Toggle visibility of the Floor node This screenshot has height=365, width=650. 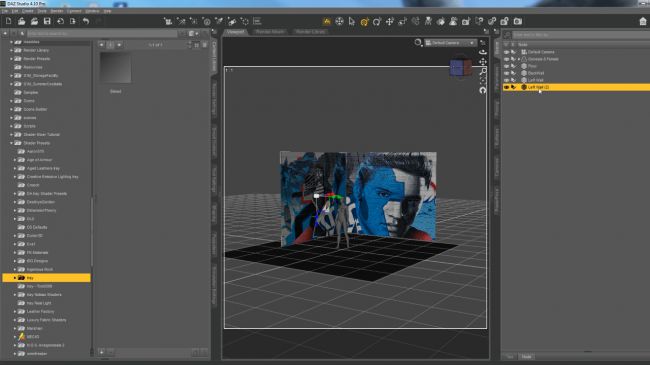coord(506,66)
